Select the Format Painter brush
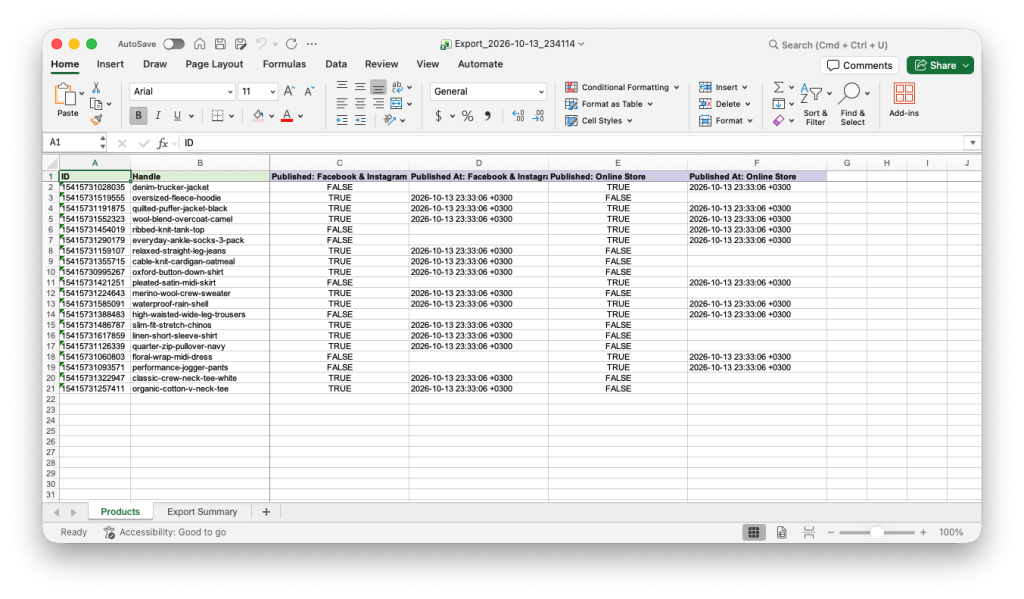The width and height of the screenshot is (1024, 599). [96, 120]
